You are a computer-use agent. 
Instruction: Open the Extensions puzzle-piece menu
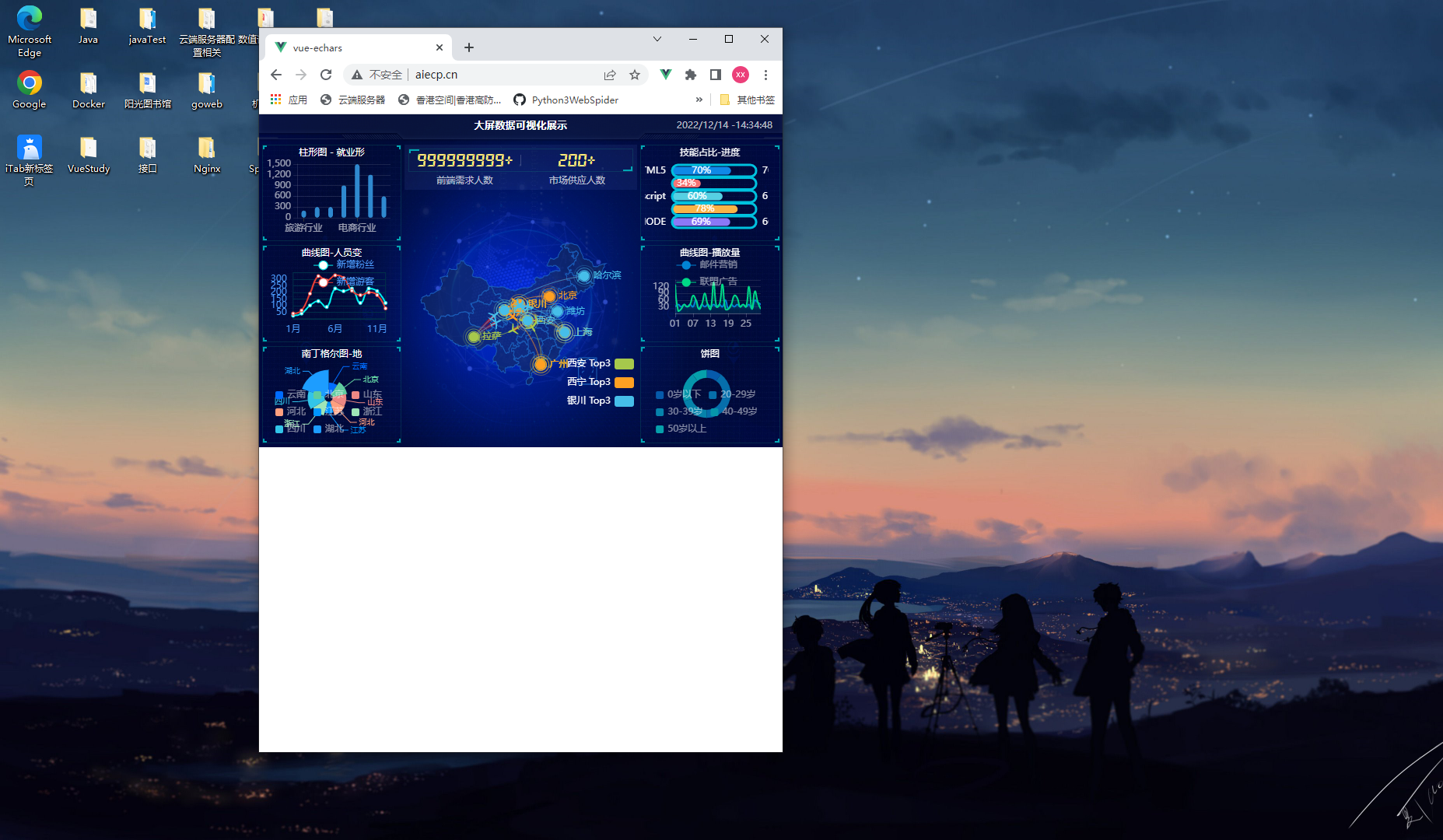click(x=691, y=75)
